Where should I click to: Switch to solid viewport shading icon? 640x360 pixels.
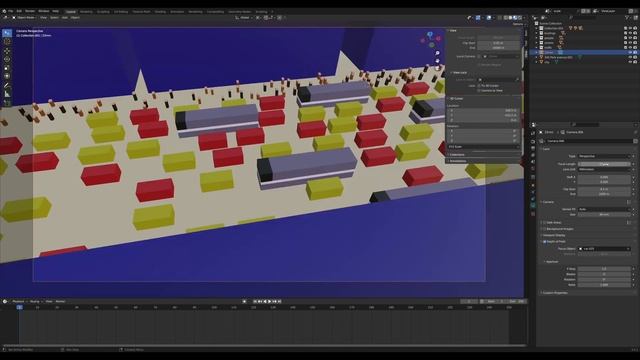510,18
